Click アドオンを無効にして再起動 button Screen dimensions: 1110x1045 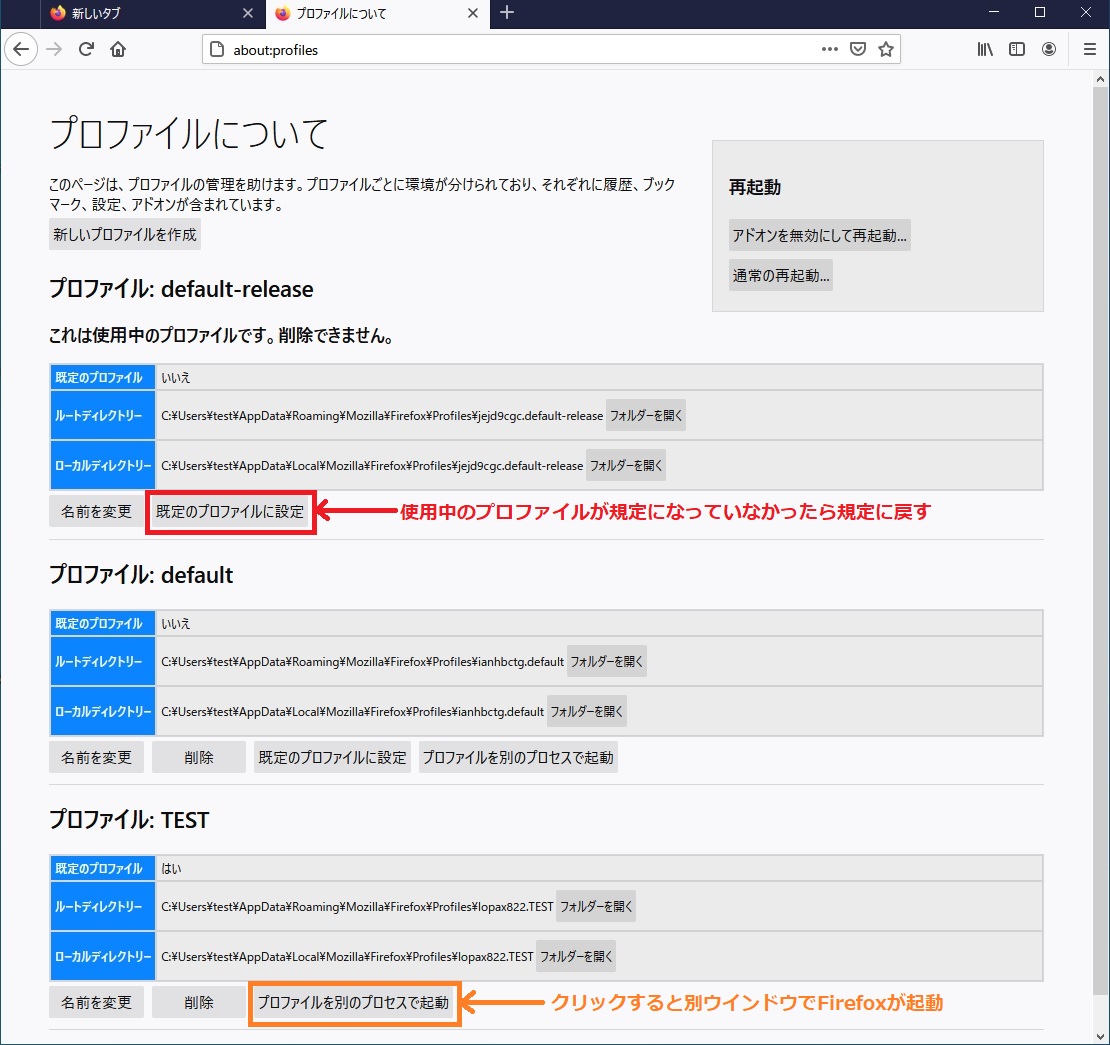819,235
